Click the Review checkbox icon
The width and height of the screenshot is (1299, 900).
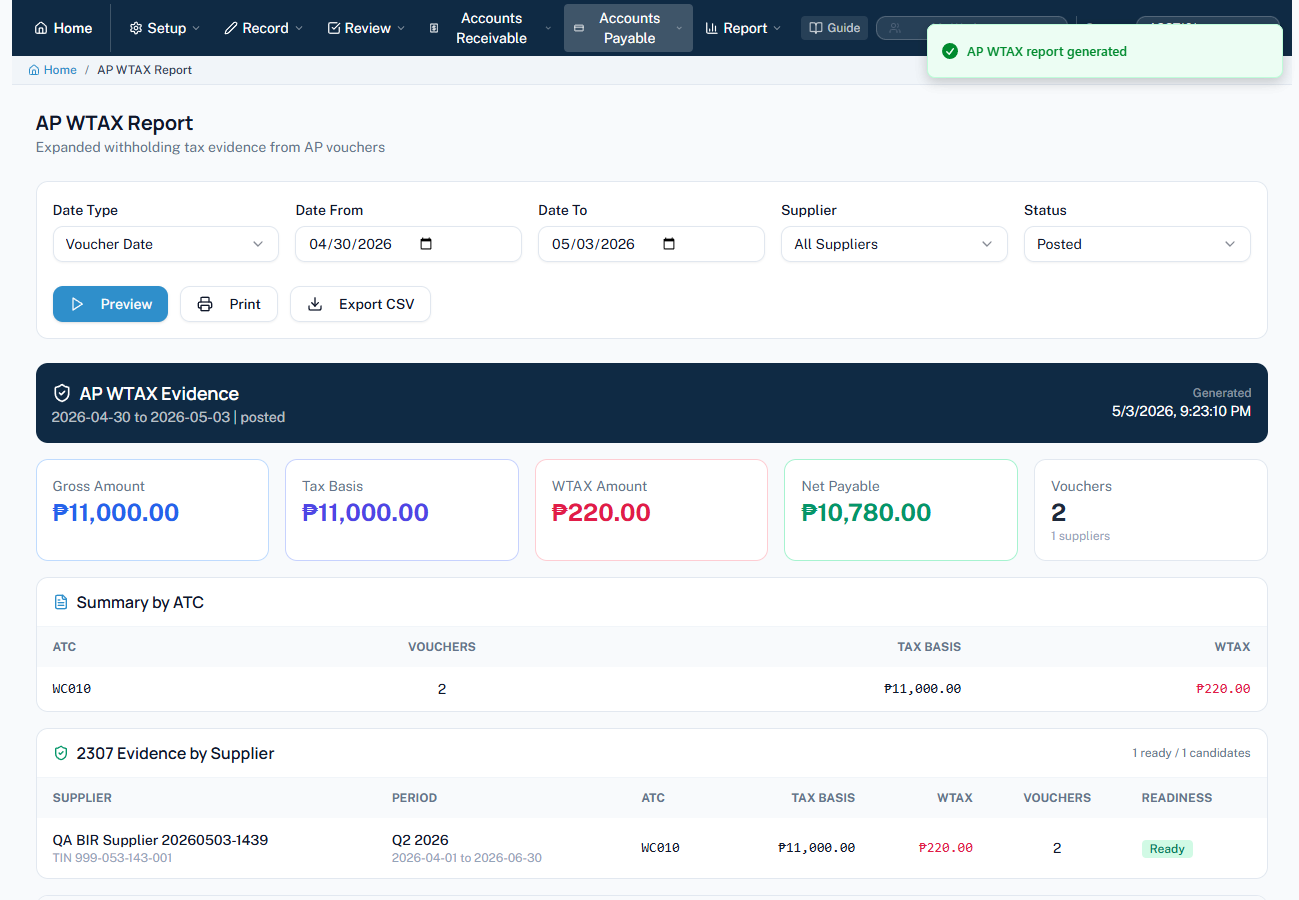(334, 28)
